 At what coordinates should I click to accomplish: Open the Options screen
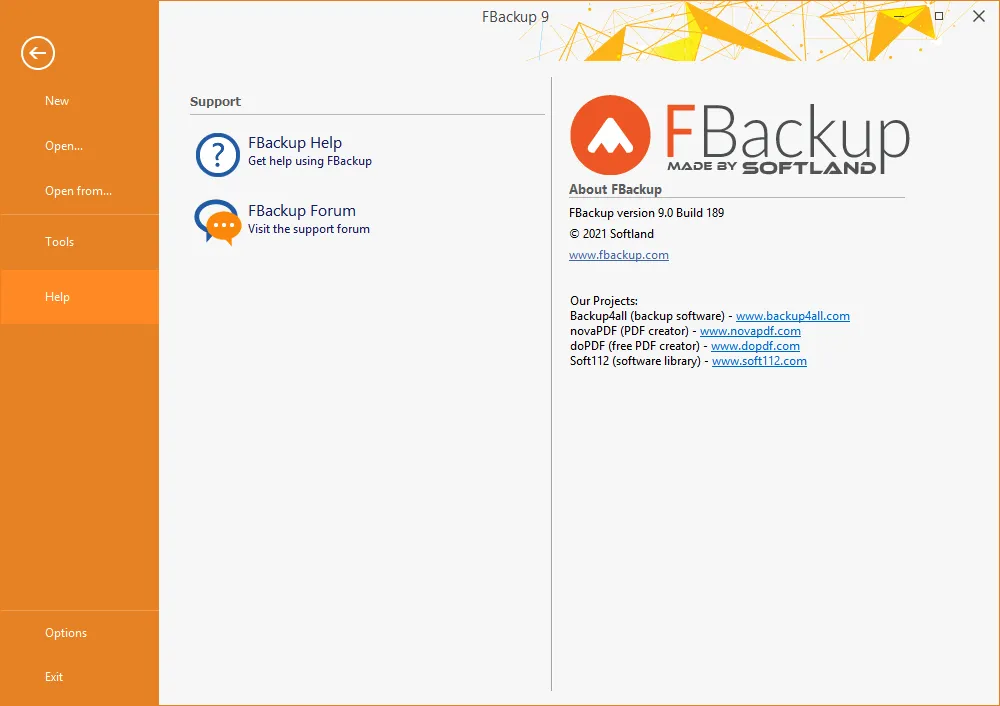pyautogui.click(x=66, y=632)
